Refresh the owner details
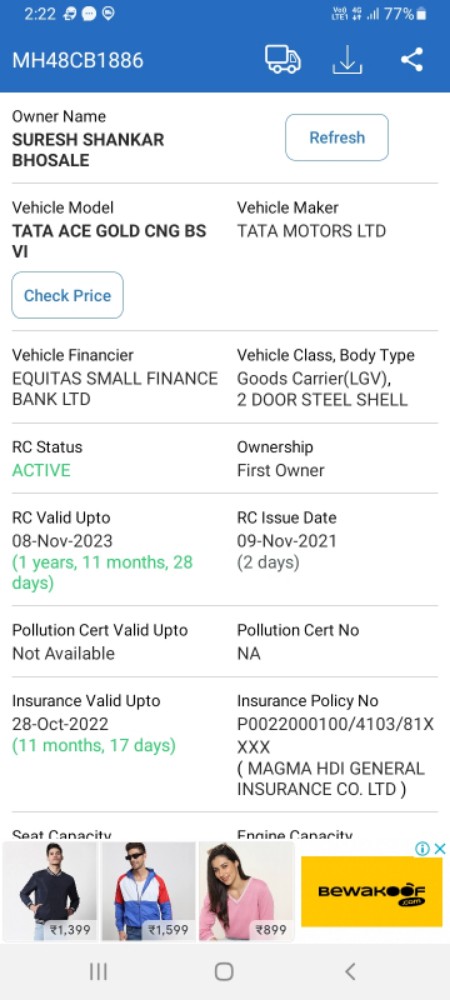This screenshot has height=1000, width=450. point(337,137)
